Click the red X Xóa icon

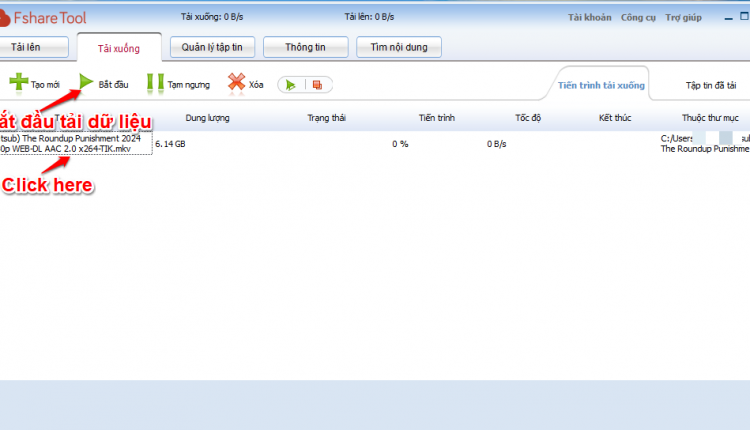point(236,82)
